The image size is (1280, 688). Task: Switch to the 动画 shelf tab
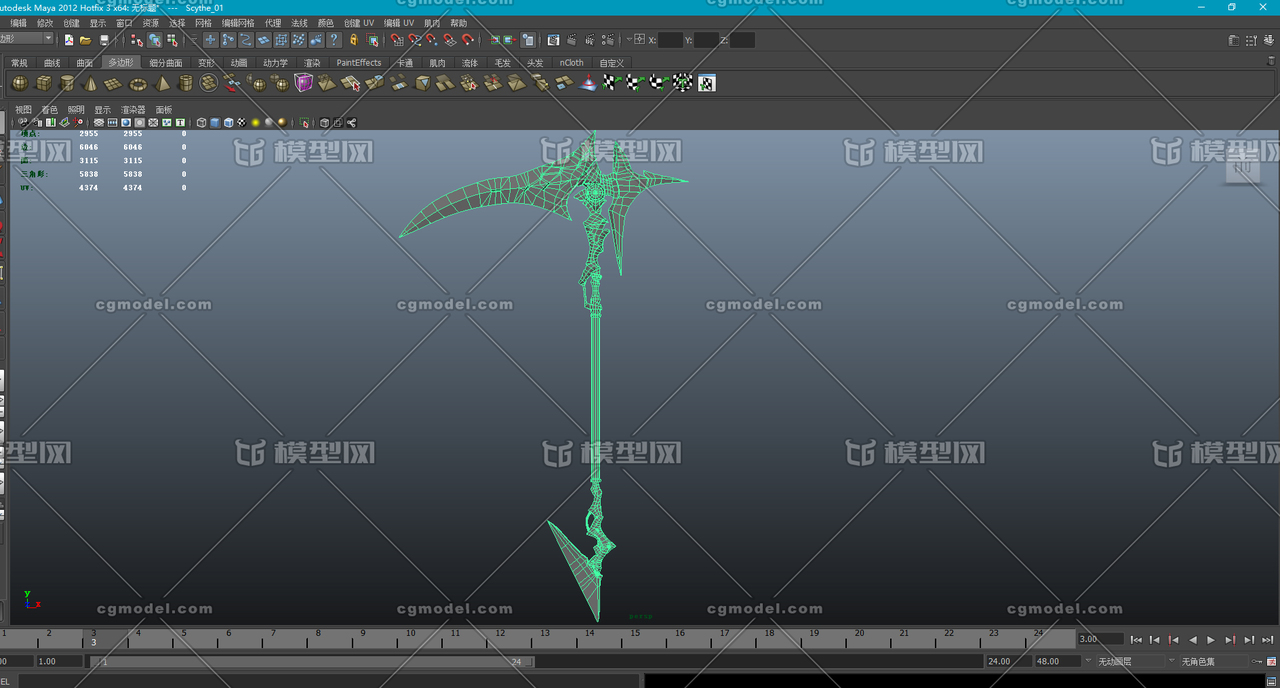pos(239,63)
